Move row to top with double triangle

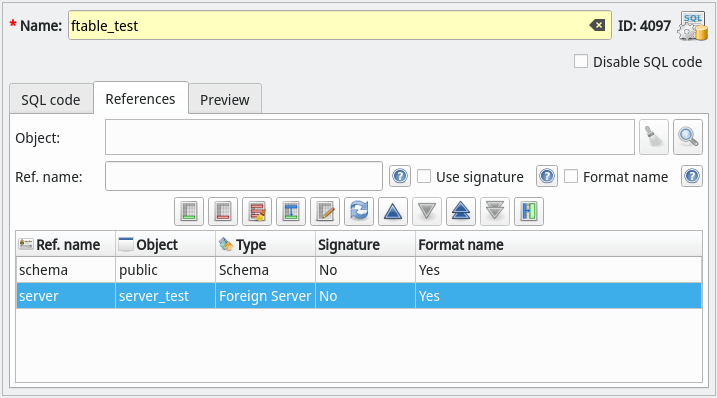(x=461, y=211)
